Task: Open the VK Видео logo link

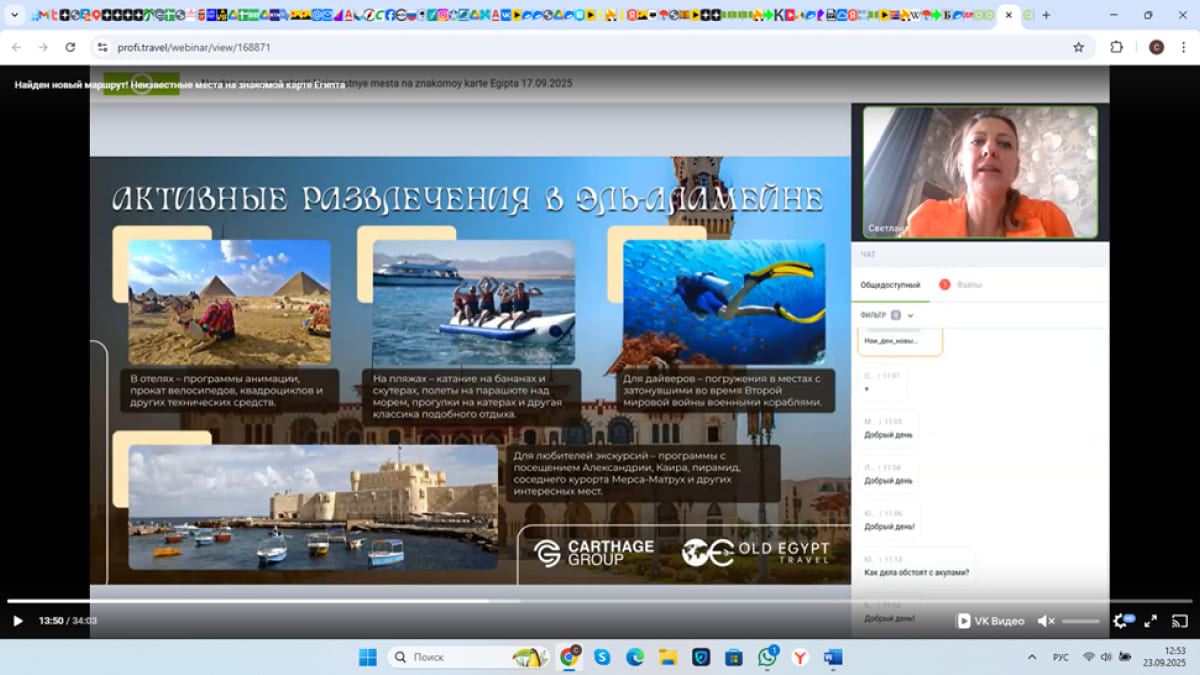Action: coord(990,621)
